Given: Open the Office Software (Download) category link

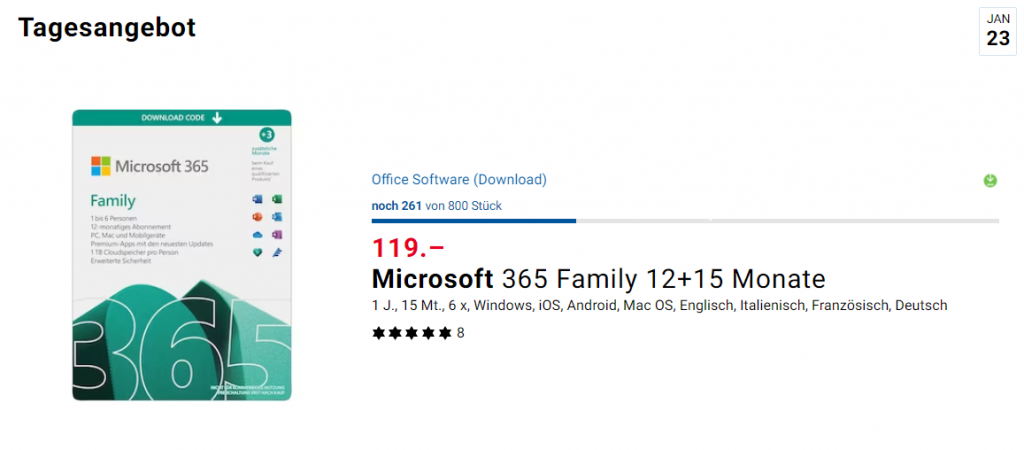Looking at the screenshot, I should point(459,180).
